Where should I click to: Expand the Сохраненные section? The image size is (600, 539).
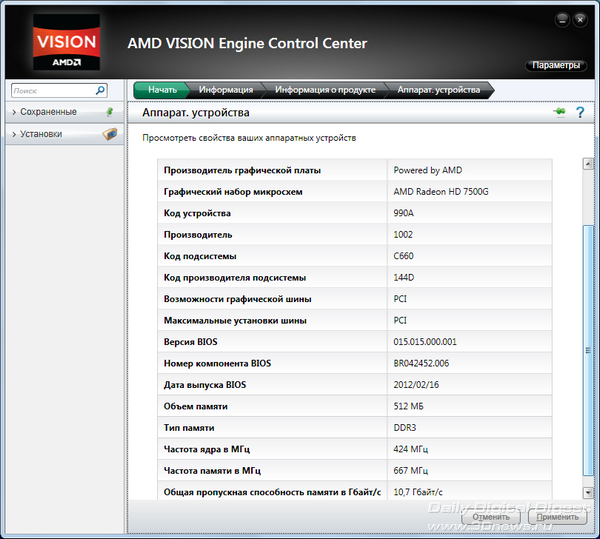coord(64,112)
